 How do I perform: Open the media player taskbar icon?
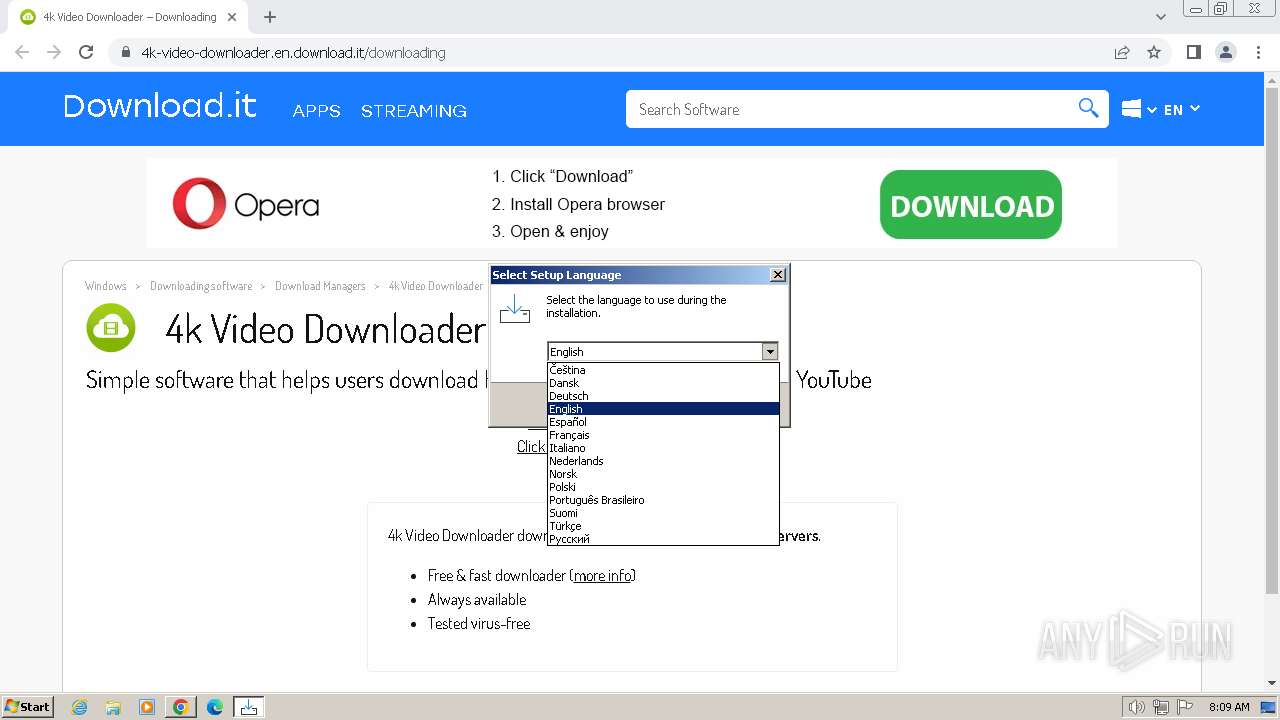(x=147, y=707)
